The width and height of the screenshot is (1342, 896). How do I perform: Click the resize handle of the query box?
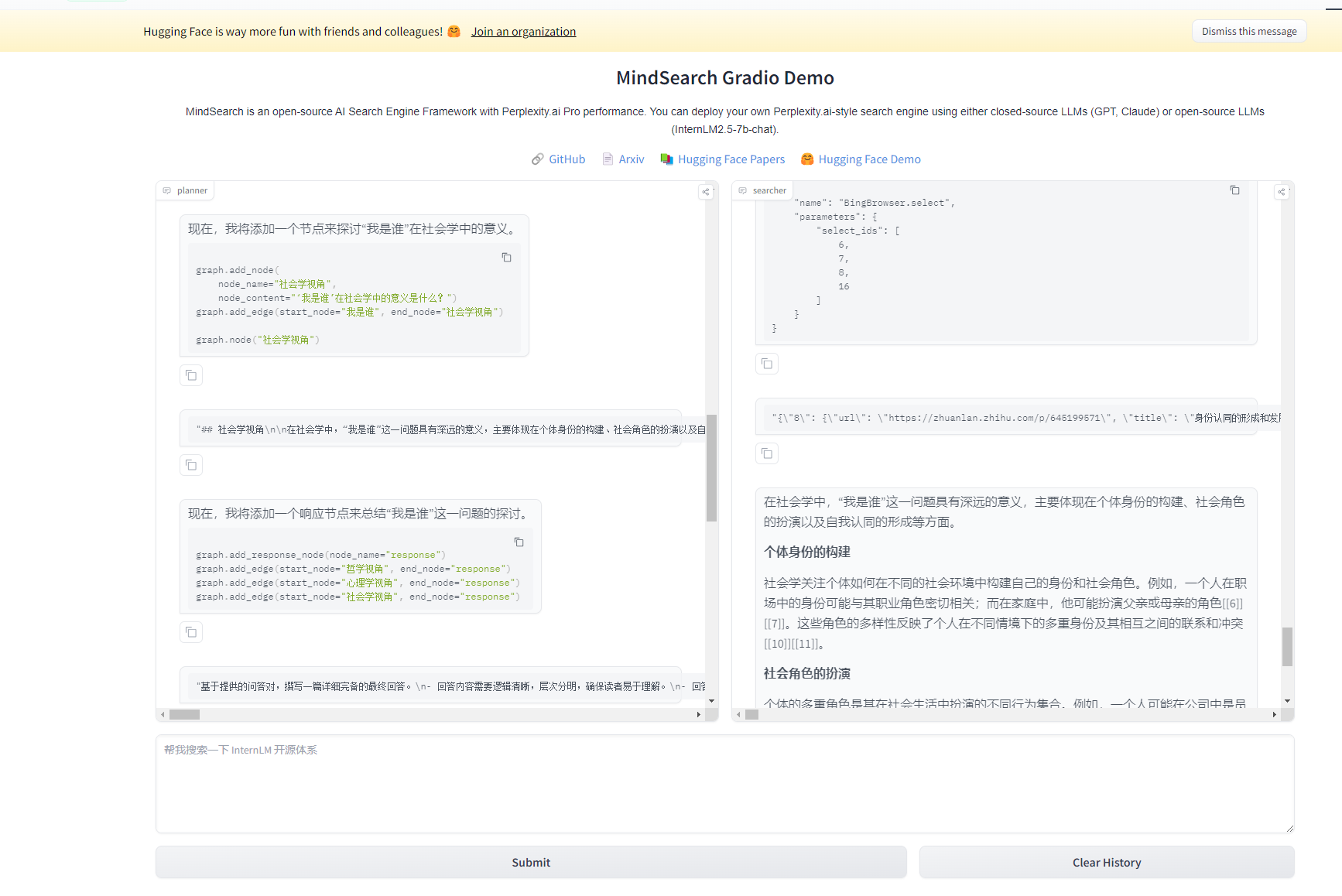1289,828
